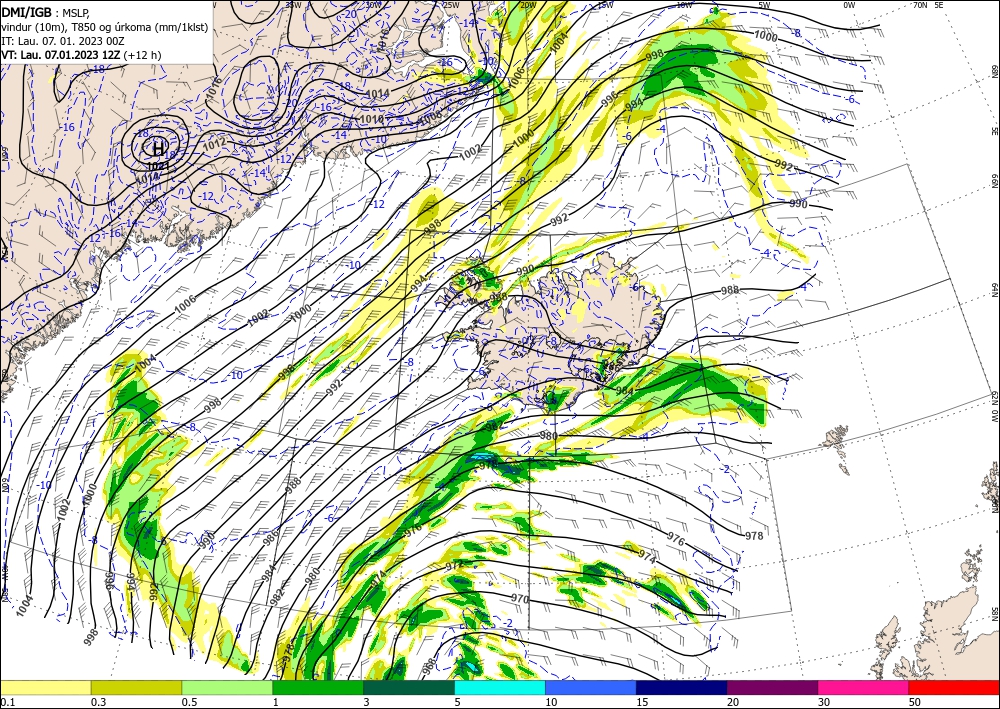This screenshot has height=709, width=1000.
Task: Click the navy 15–20 mm legend swatch
Action: [x=681, y=687]
